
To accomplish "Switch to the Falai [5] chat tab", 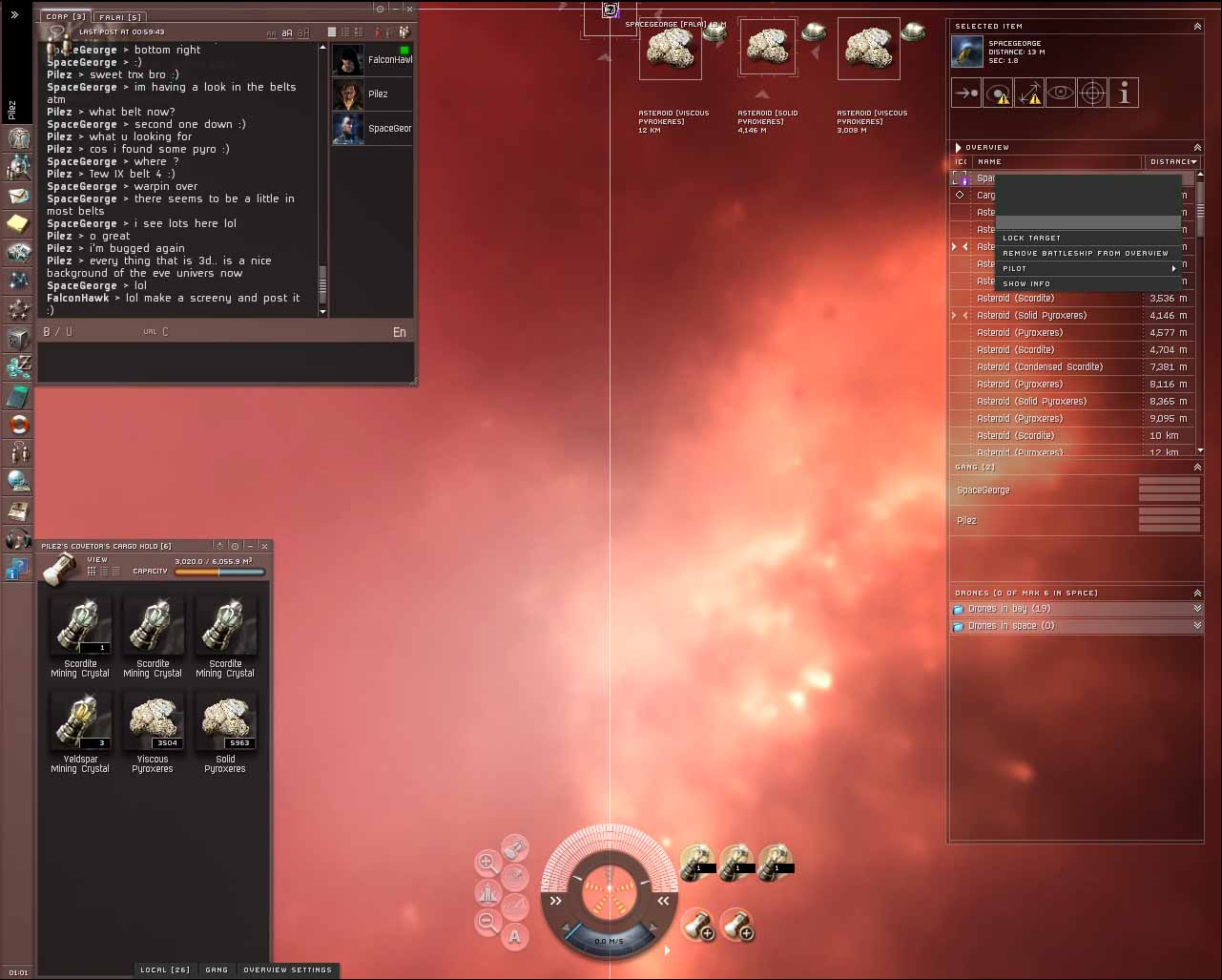I will 120,17.
